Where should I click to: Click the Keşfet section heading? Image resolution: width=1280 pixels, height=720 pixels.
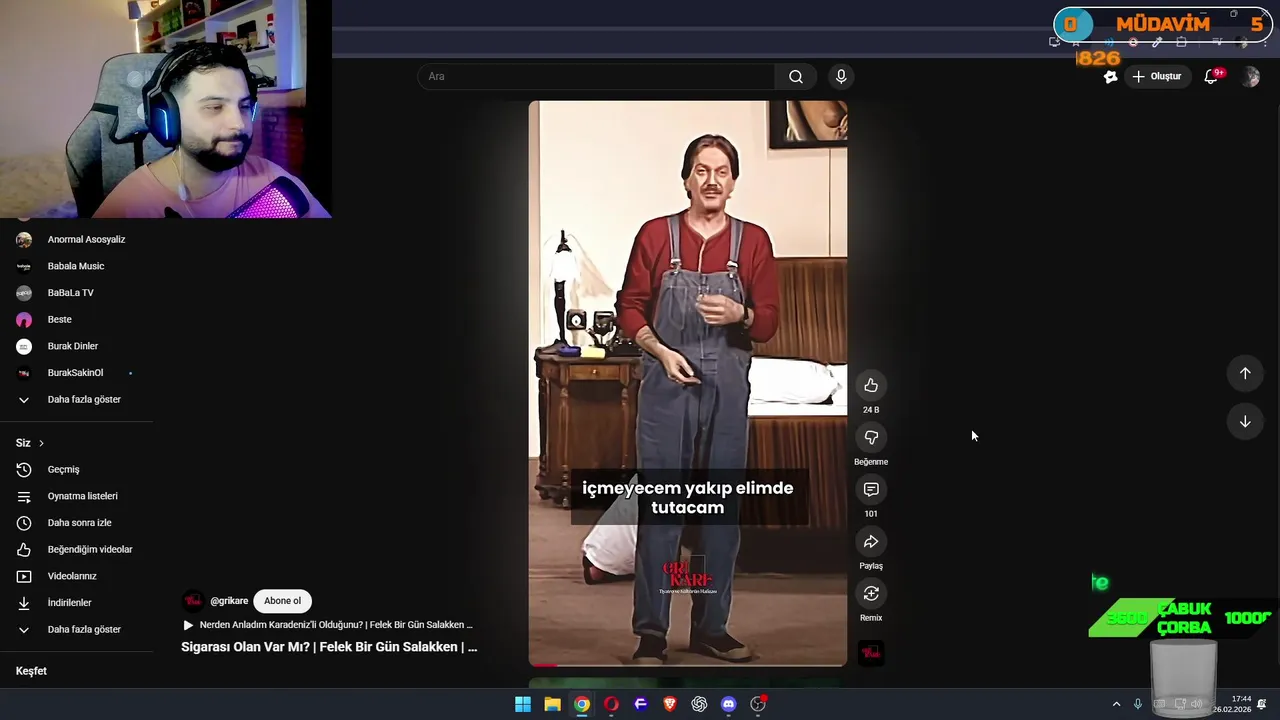click(31, 671)
